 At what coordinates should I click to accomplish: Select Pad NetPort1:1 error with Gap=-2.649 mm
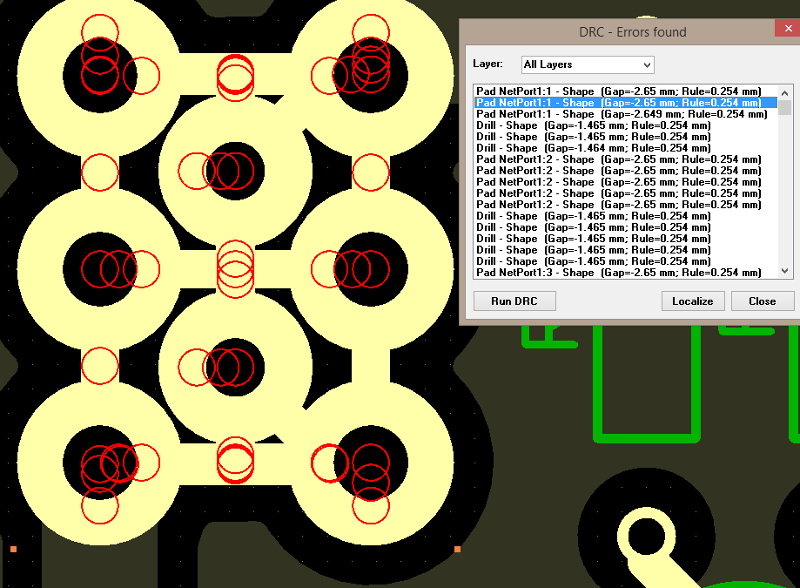[626, 114]
